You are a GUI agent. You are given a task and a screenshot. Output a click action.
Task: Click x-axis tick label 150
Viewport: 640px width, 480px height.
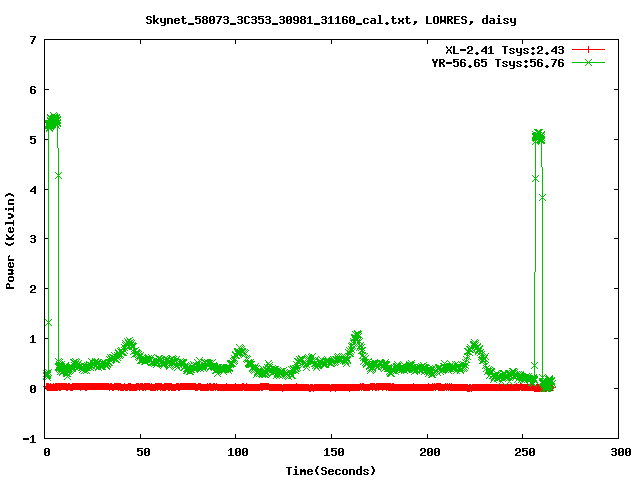tap(333, 452)
